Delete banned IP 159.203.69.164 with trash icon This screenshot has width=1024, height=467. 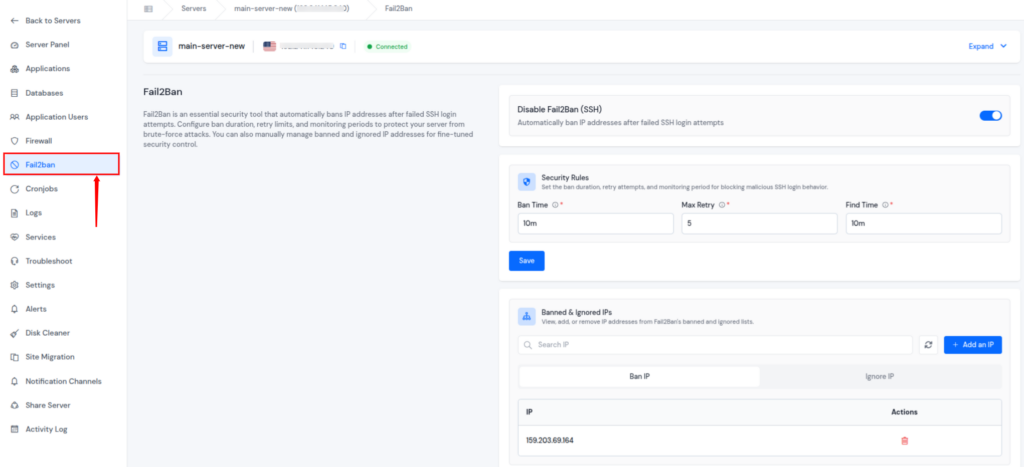(x=904, y=440)
